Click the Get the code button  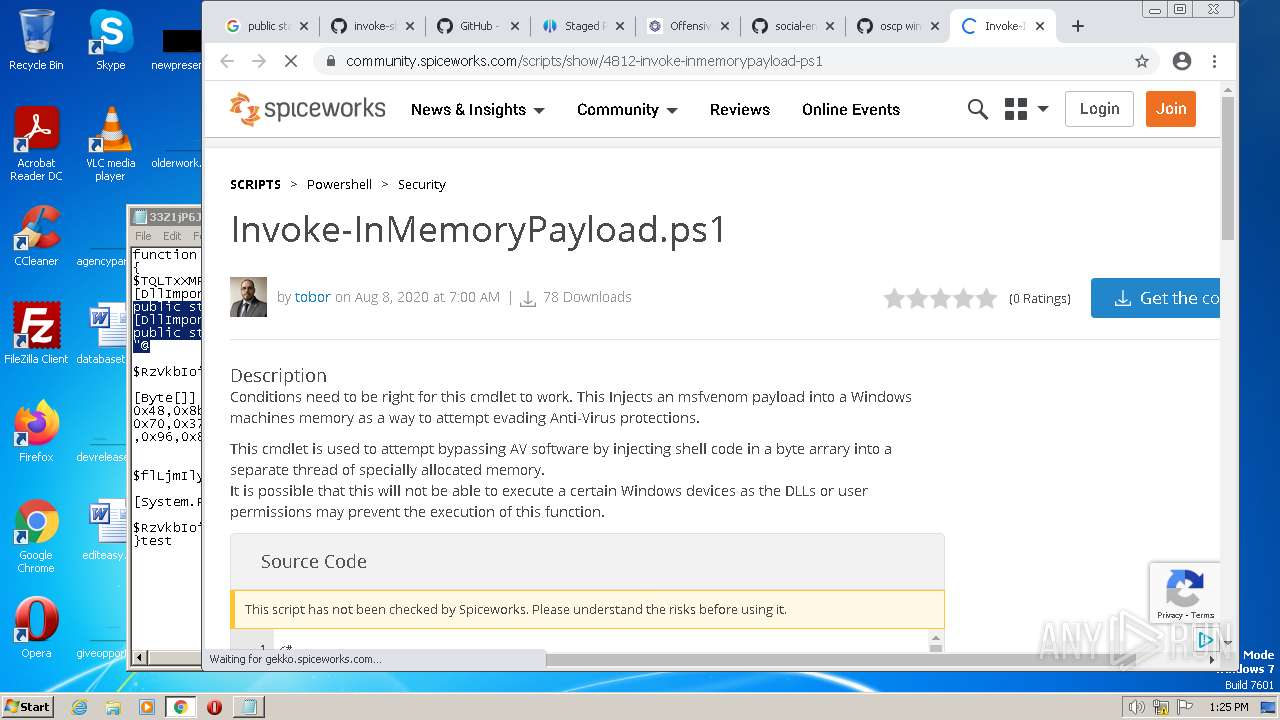1156,298
